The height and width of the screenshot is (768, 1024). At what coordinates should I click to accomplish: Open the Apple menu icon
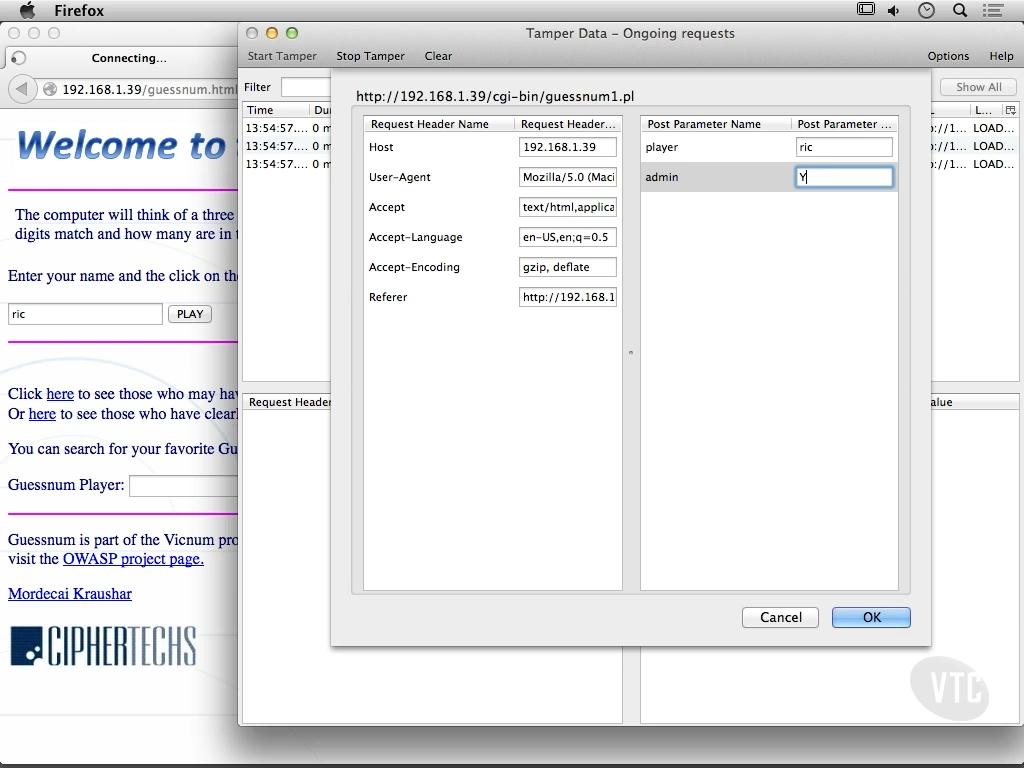point(27,10)
